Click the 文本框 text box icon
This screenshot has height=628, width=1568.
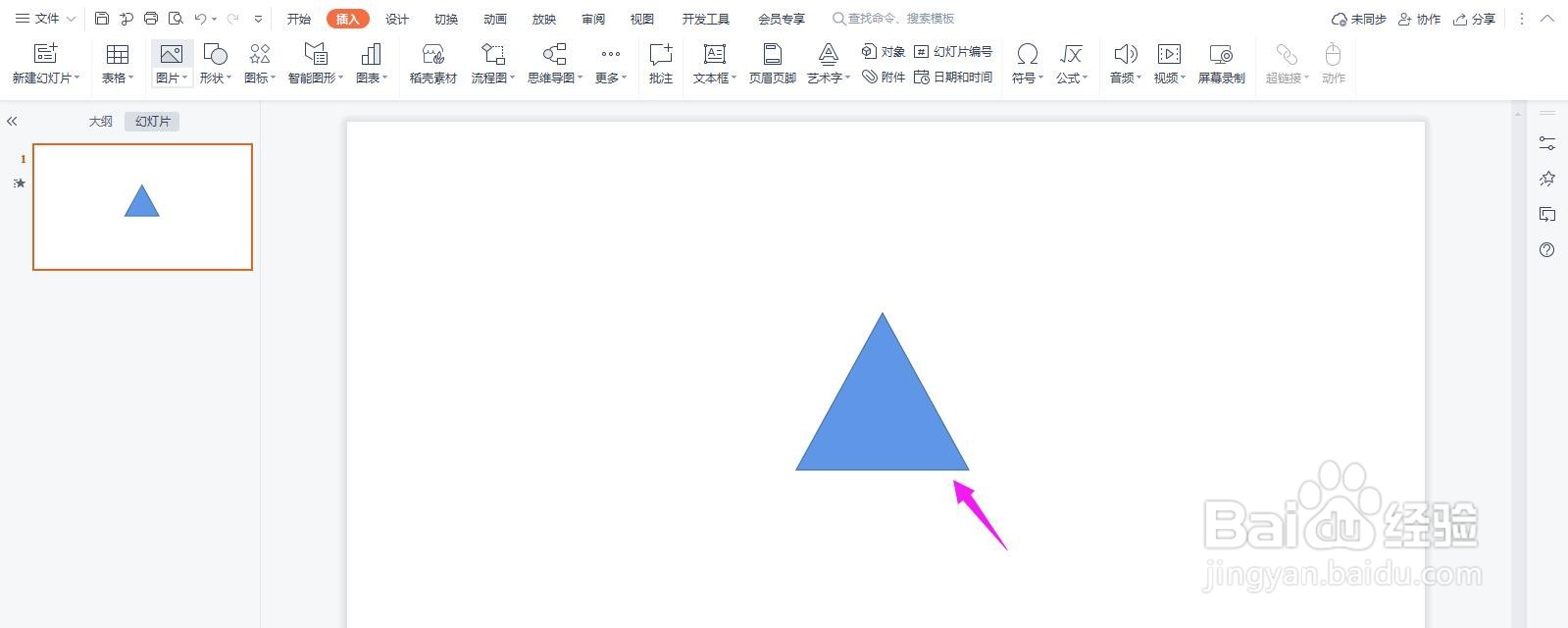point(715,54)
